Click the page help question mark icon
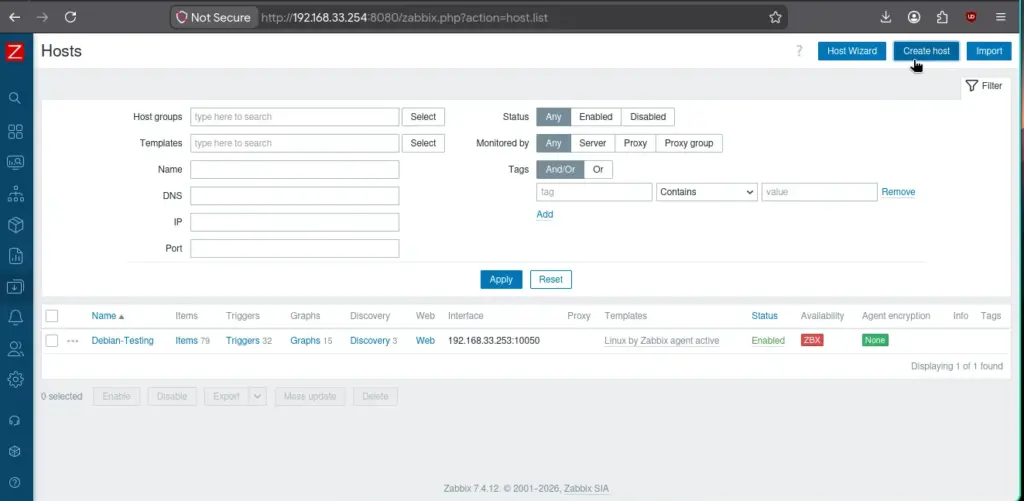This screenshot has width=1024, height=501. tap(799, 51)
